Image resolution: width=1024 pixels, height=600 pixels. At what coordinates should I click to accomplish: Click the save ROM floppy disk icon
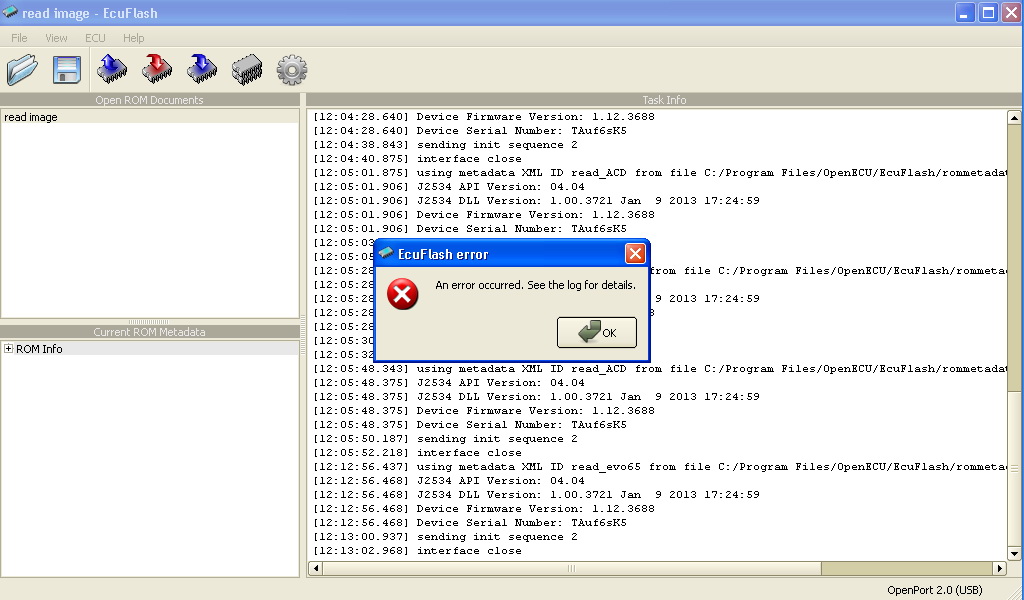(67, 70)
